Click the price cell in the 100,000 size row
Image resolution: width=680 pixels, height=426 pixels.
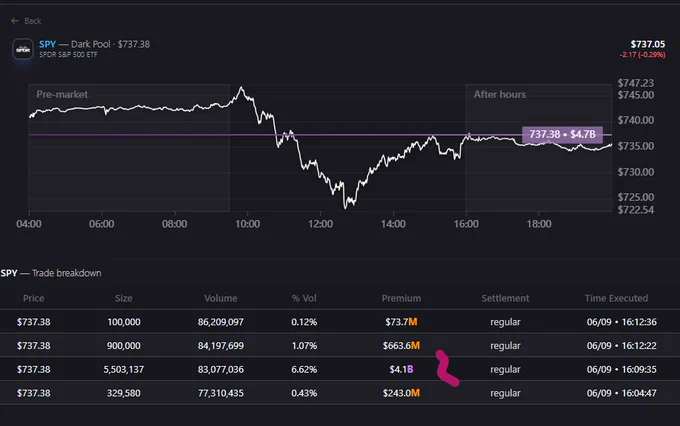33,322
